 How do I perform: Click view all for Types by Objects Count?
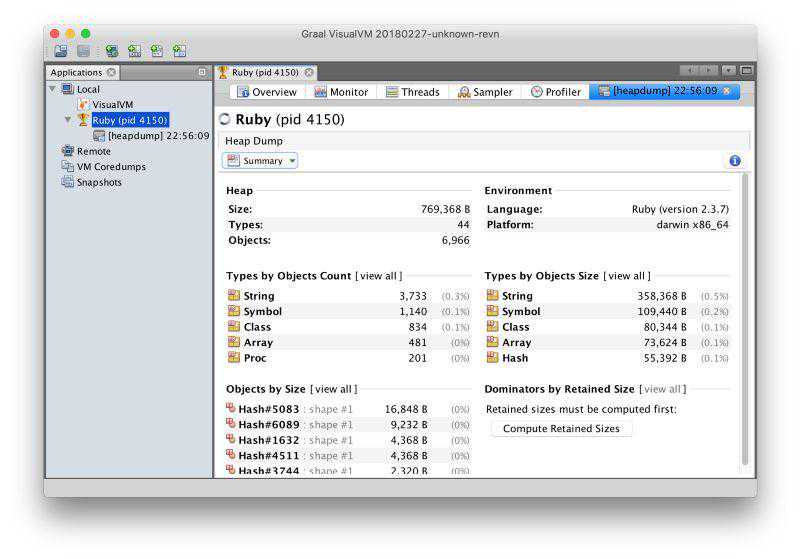pyautogui.click(x=379, y=276)
